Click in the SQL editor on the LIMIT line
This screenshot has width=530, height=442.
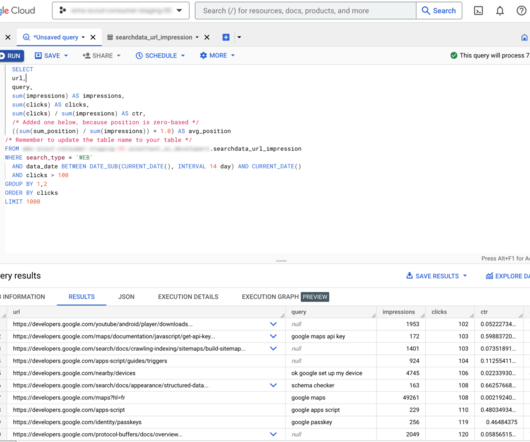coord(23,202)
